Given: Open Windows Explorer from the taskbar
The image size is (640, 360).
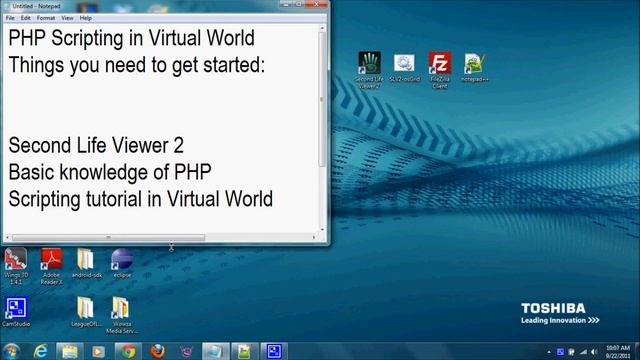Looking at the screenshot, I should coord(70,351).
